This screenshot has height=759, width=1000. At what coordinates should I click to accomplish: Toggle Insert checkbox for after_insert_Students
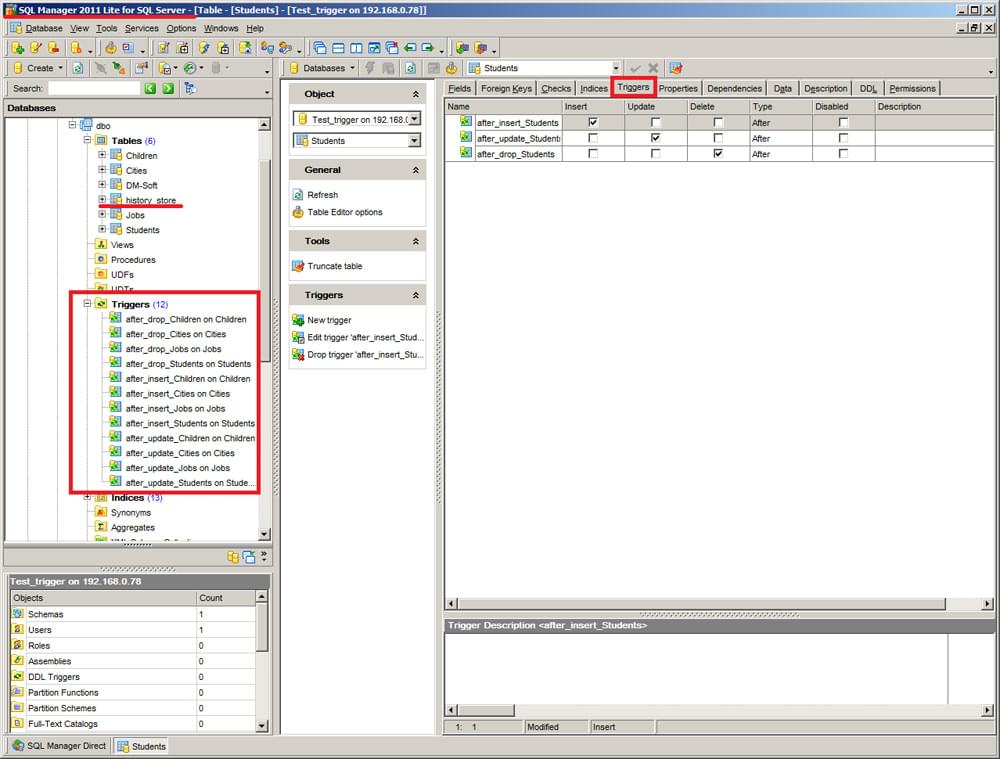coord(593,122)
